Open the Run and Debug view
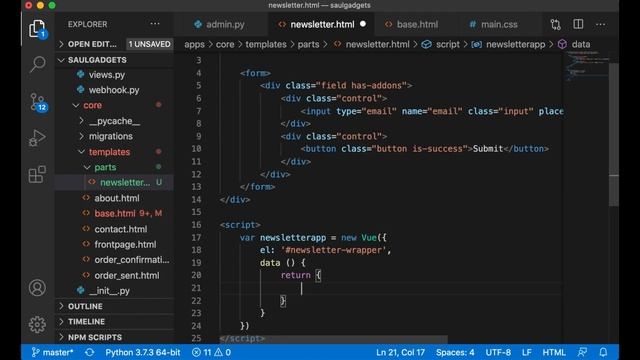Screen dimensions: 640x360 (37, 138)
